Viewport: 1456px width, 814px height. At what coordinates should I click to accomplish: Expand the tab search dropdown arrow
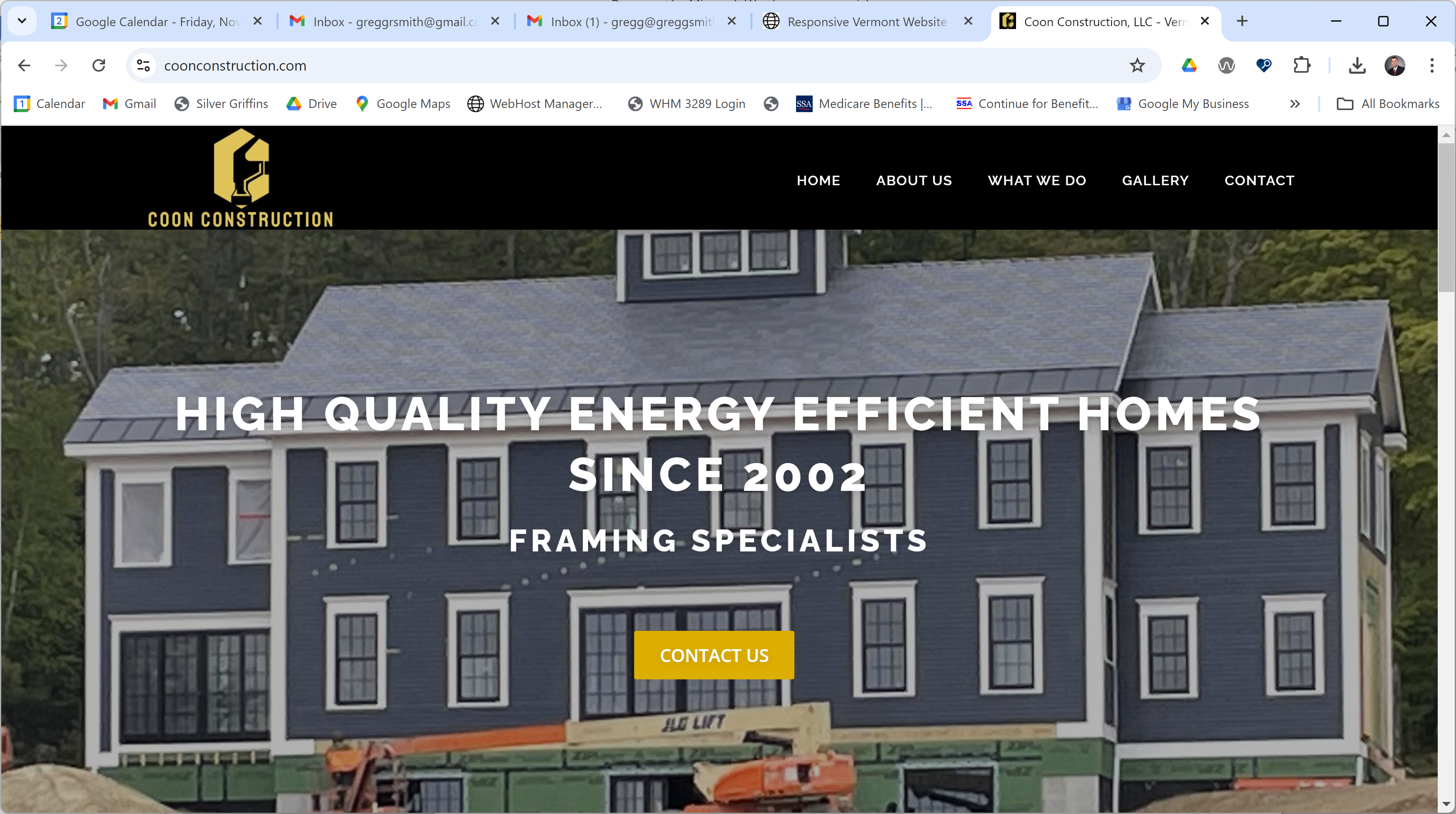click(22, 21)
